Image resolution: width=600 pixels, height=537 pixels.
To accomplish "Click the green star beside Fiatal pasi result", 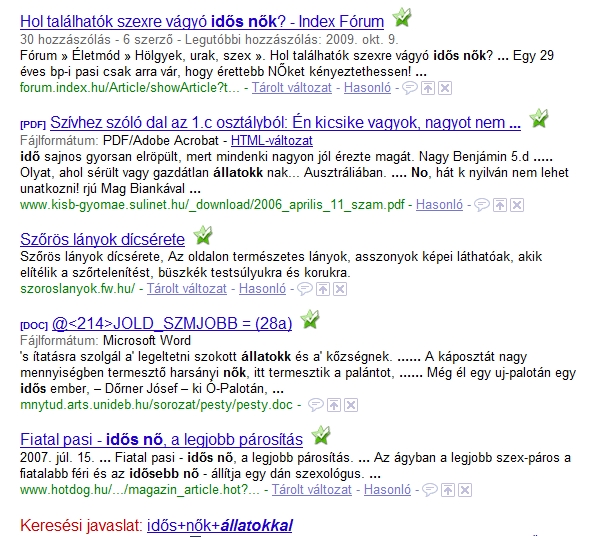I will coord(321,435).
